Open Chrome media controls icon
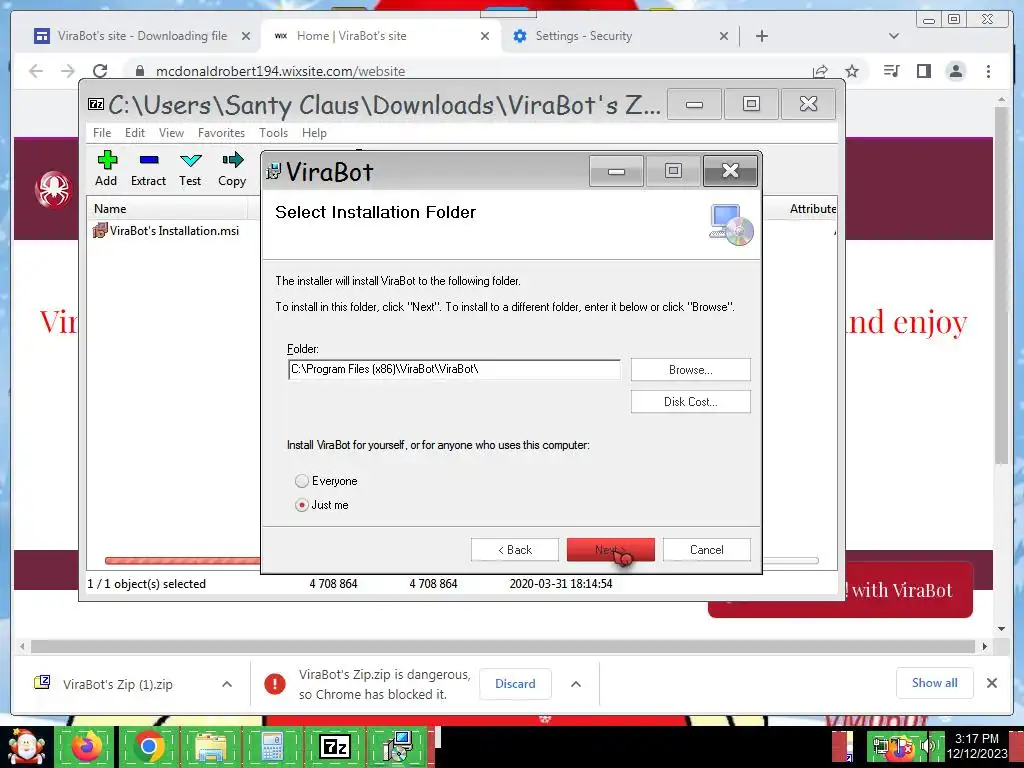This screenshot has height=768, width=1024. click(x=891, y=71)
